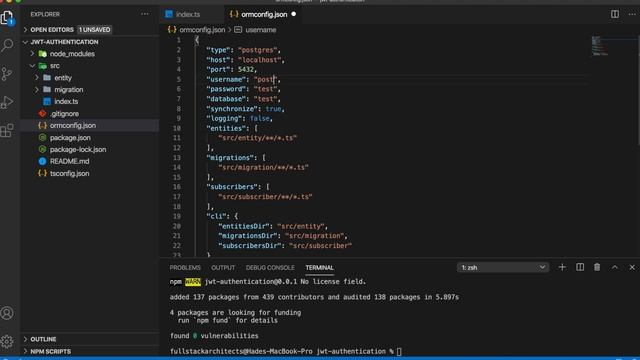
Task: Click the node_modules folder icon
Action: click(x=42, y=54)
